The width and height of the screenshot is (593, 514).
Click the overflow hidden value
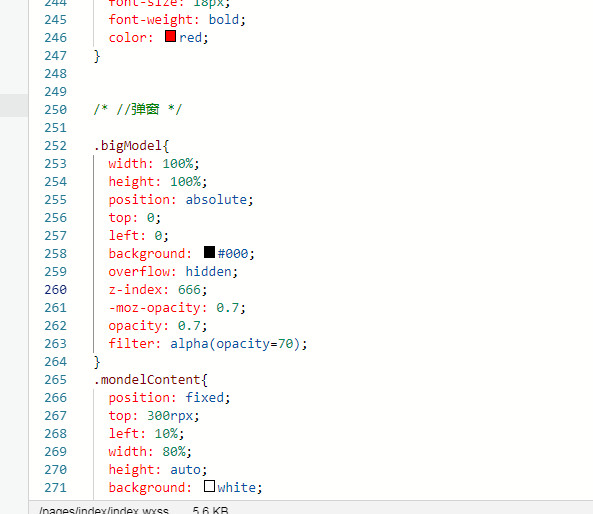click(x=208, y=272)
